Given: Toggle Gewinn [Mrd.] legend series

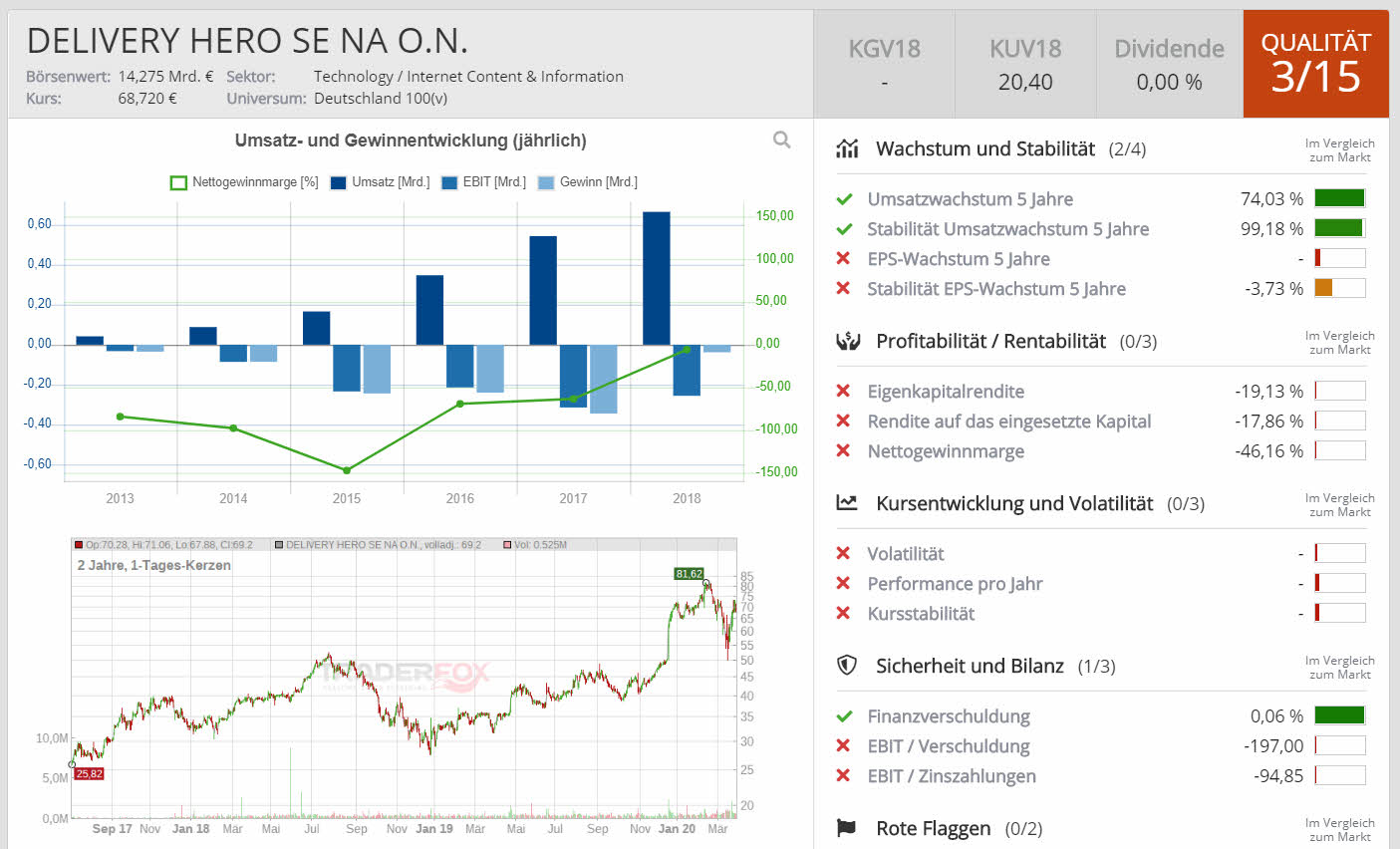Looking at the screenshot, I should tap(587, 182).
